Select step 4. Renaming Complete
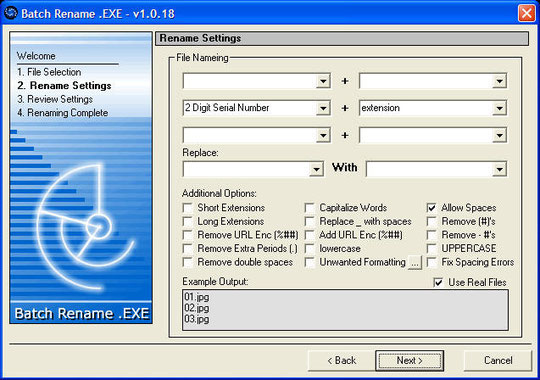 click(63, 113)
